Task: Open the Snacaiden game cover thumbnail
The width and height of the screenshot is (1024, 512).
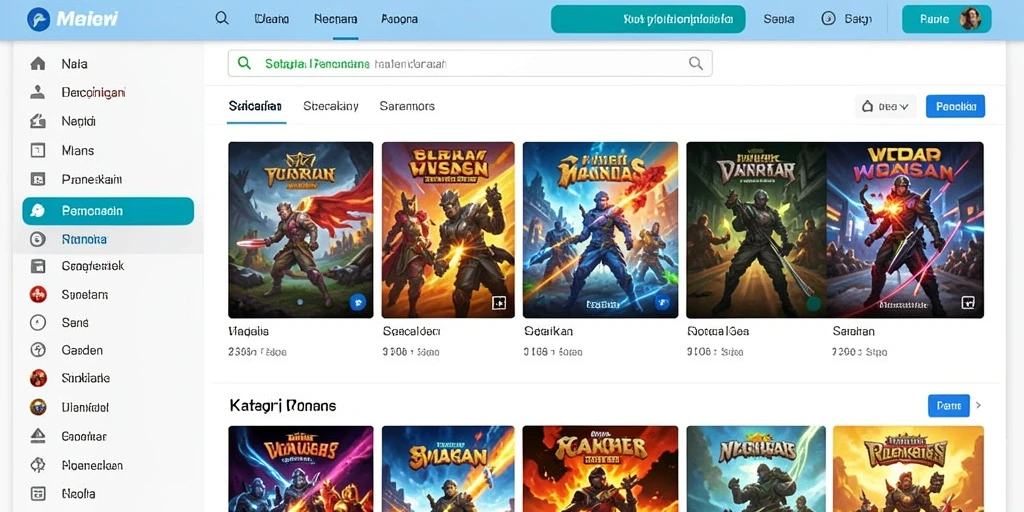Action: coord(448,230)
